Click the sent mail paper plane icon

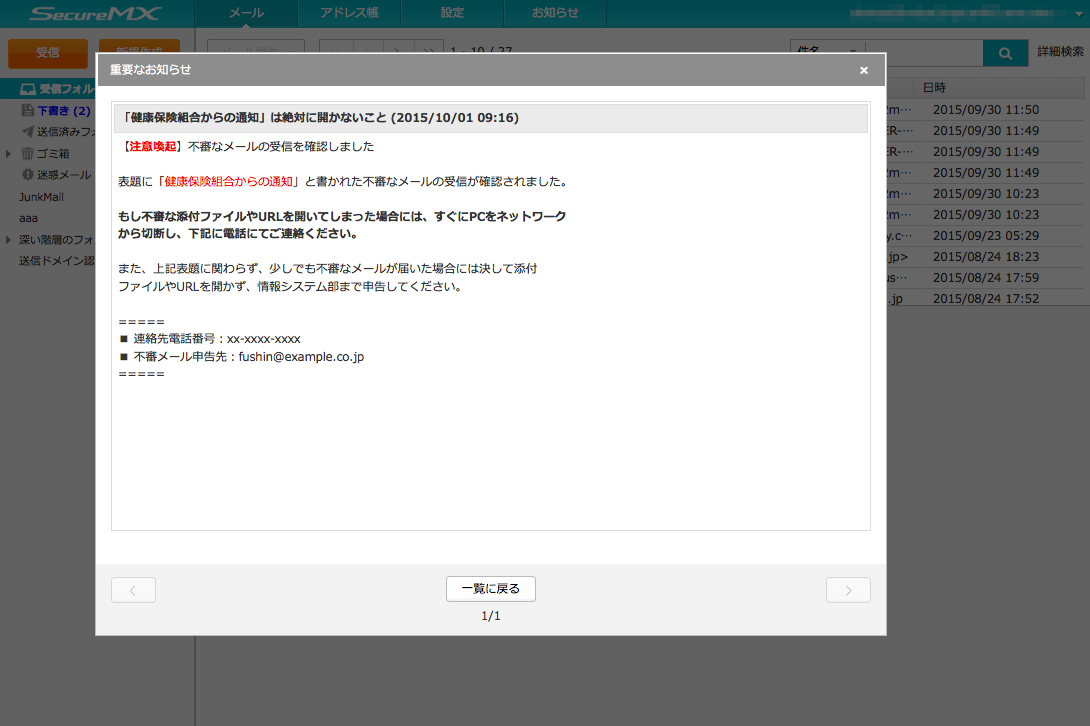pyautogui.click(x=28, y=132)
